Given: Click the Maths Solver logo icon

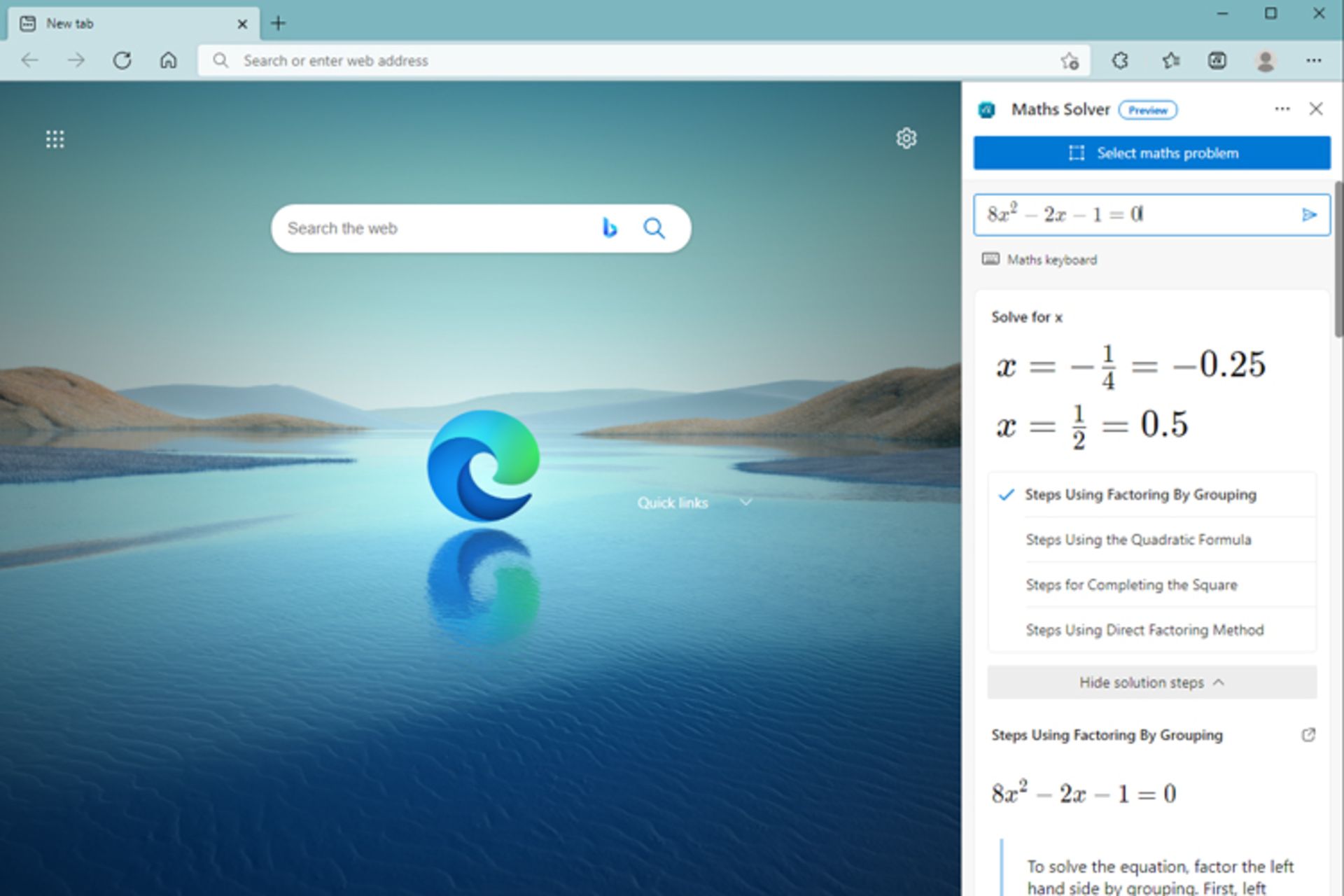Looking at the screenshot, I should pyautogui.click(x=987, y=110).
